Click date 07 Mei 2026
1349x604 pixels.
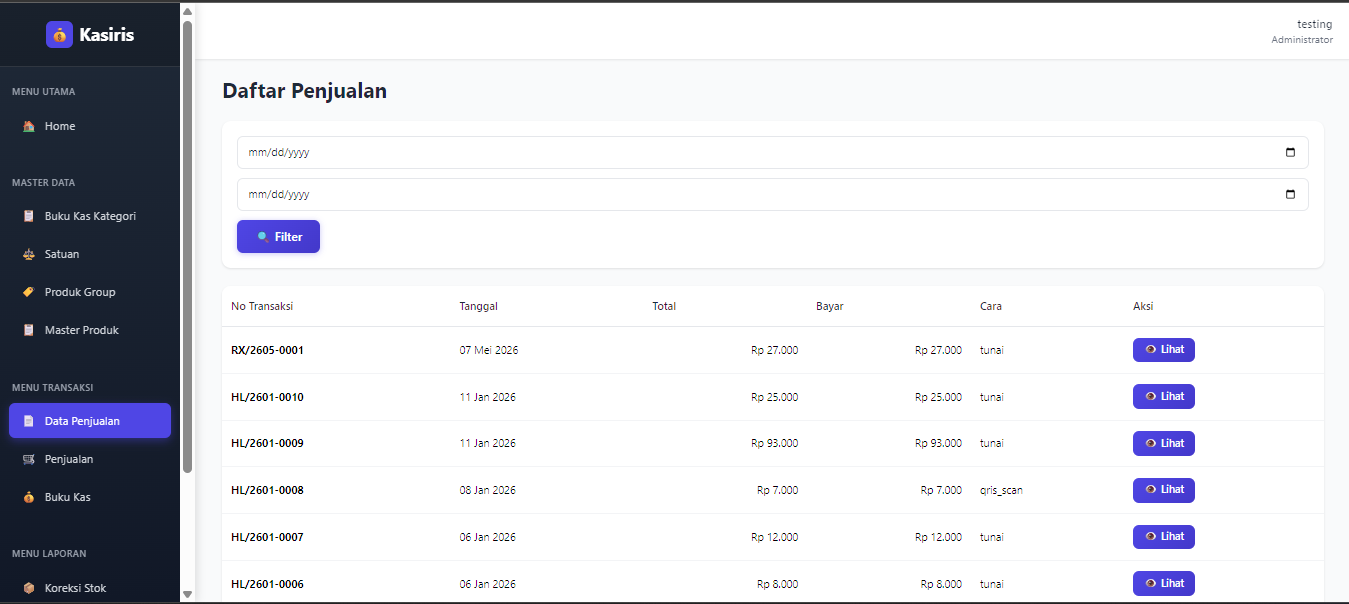[489, 350]
